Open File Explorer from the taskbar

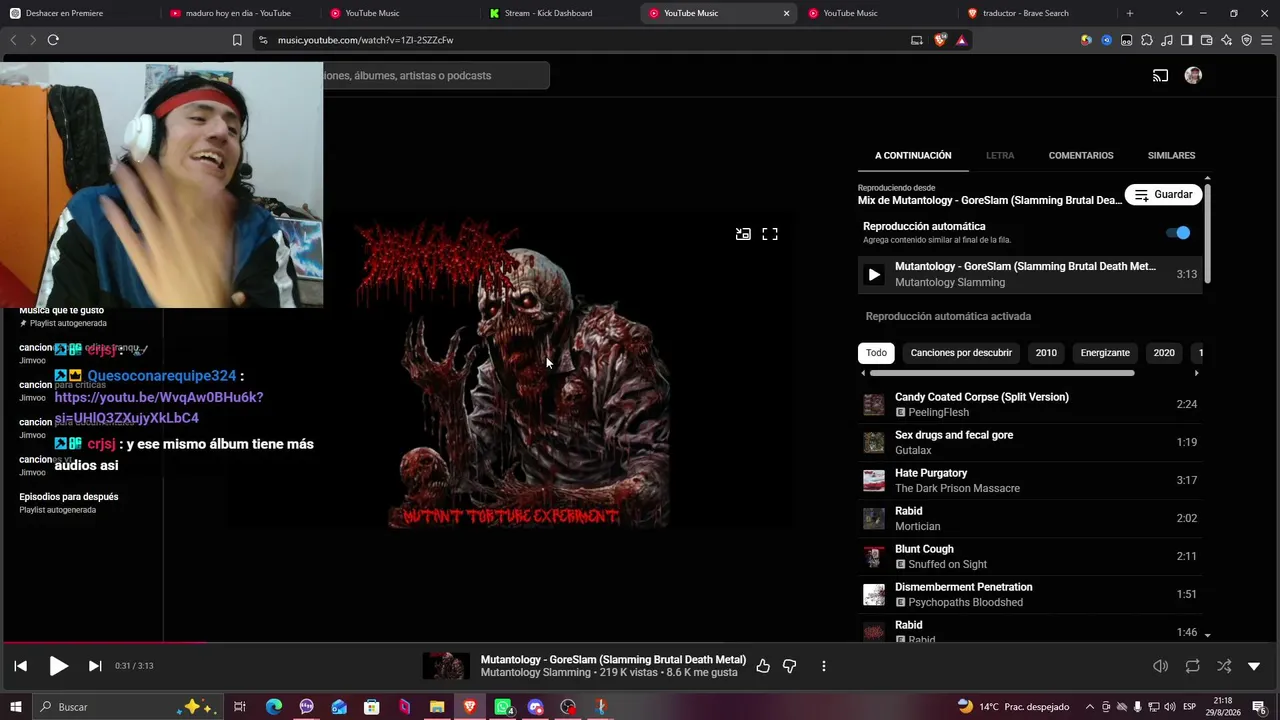pyautogui.click(x=437, y=707)
